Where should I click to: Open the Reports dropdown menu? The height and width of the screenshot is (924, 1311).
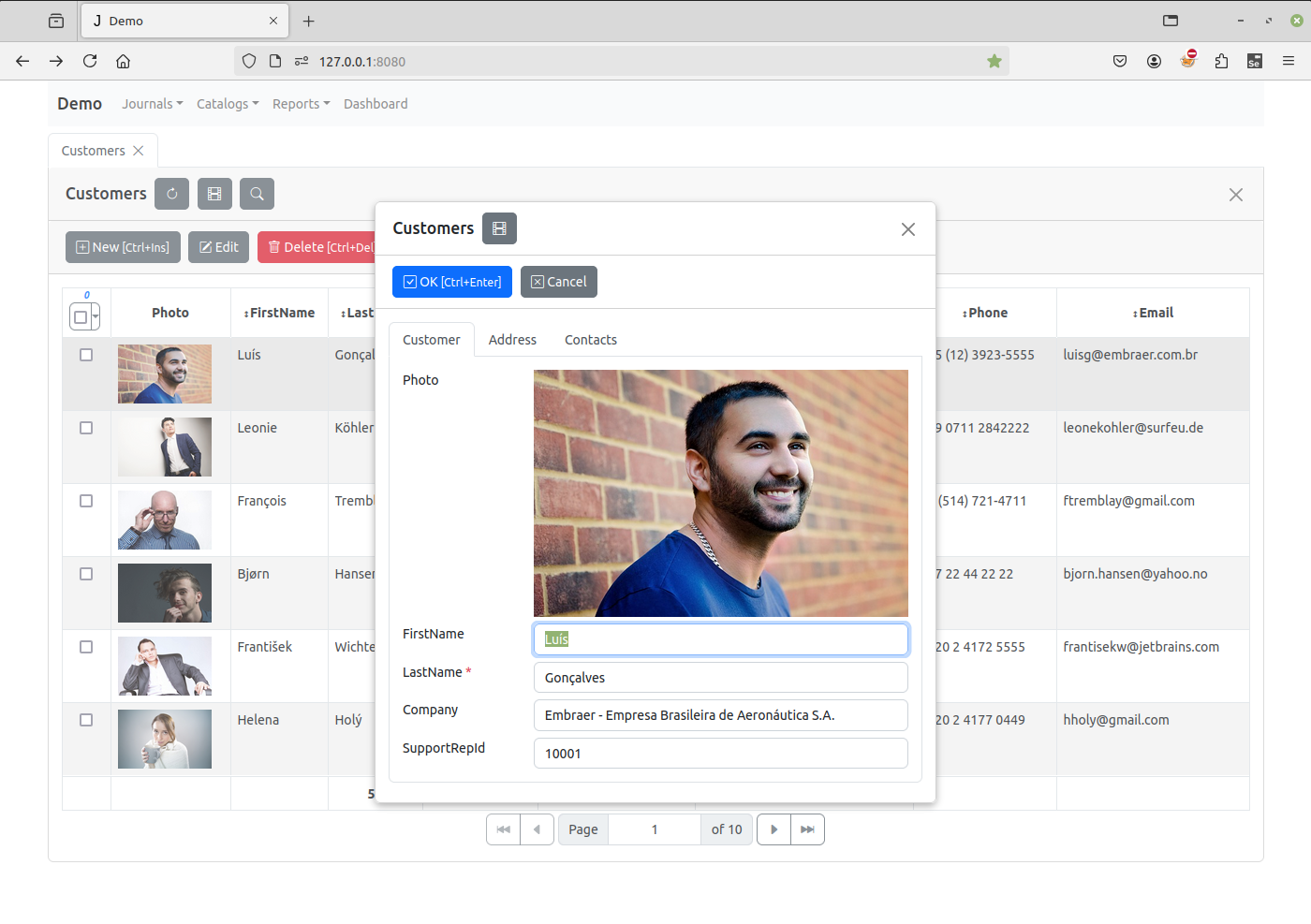pos(301,104)
